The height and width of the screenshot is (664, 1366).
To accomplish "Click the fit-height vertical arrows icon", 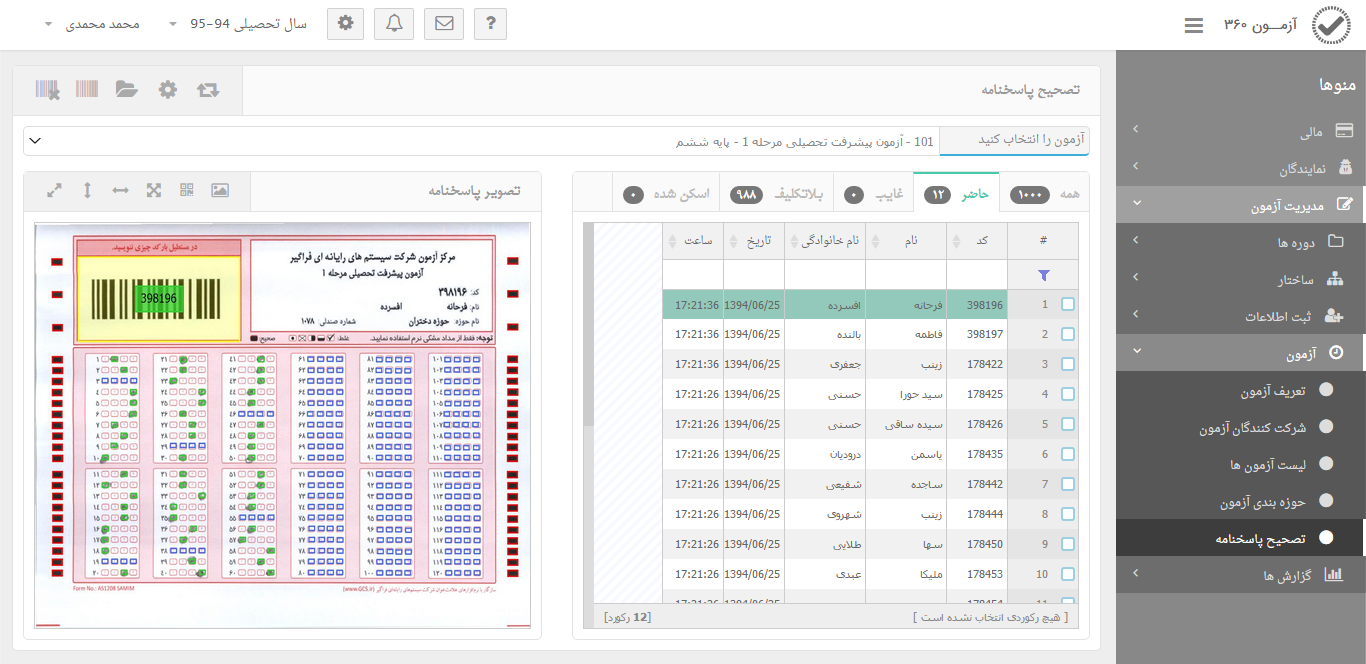I will 87,190.
